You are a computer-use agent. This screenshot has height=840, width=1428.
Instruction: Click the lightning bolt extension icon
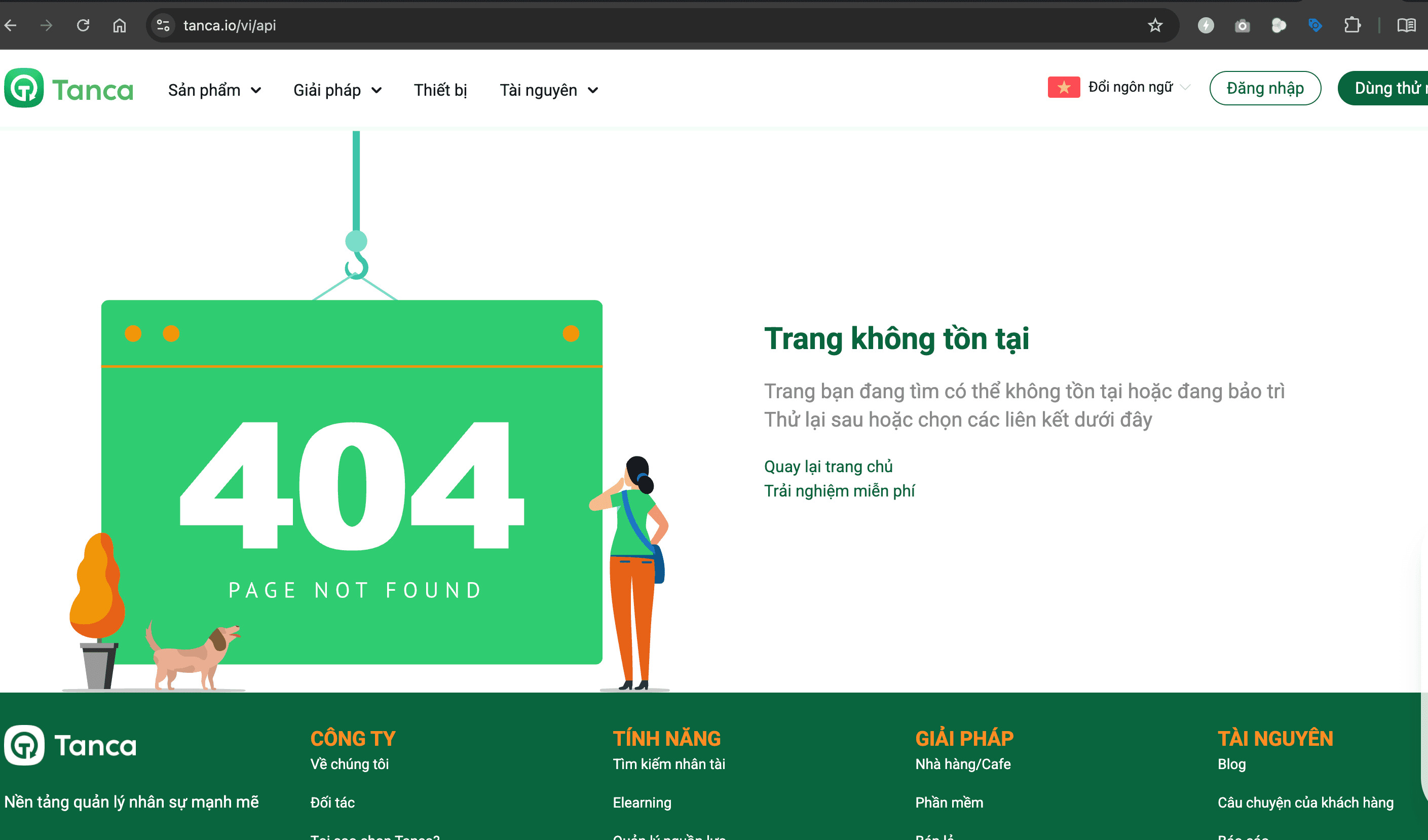click(1206, 25)
